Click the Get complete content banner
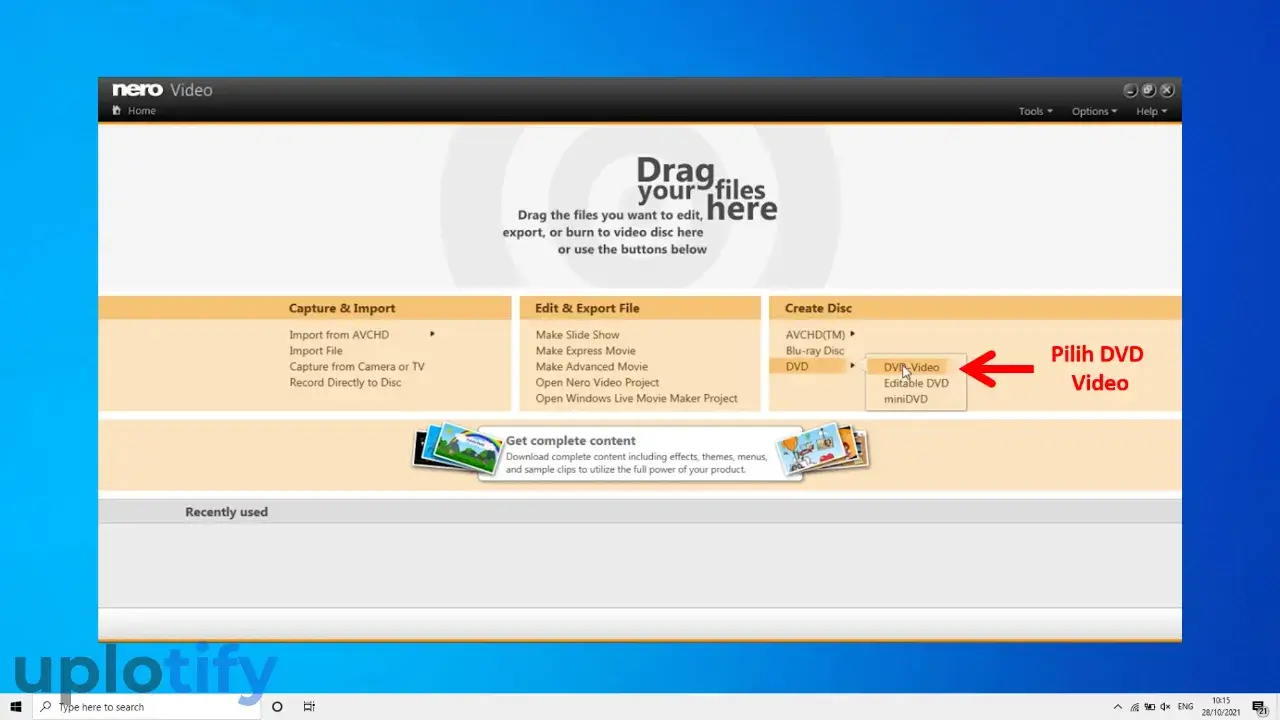The width and height of the screenshot is (1280, 720). tap(640, 454)
